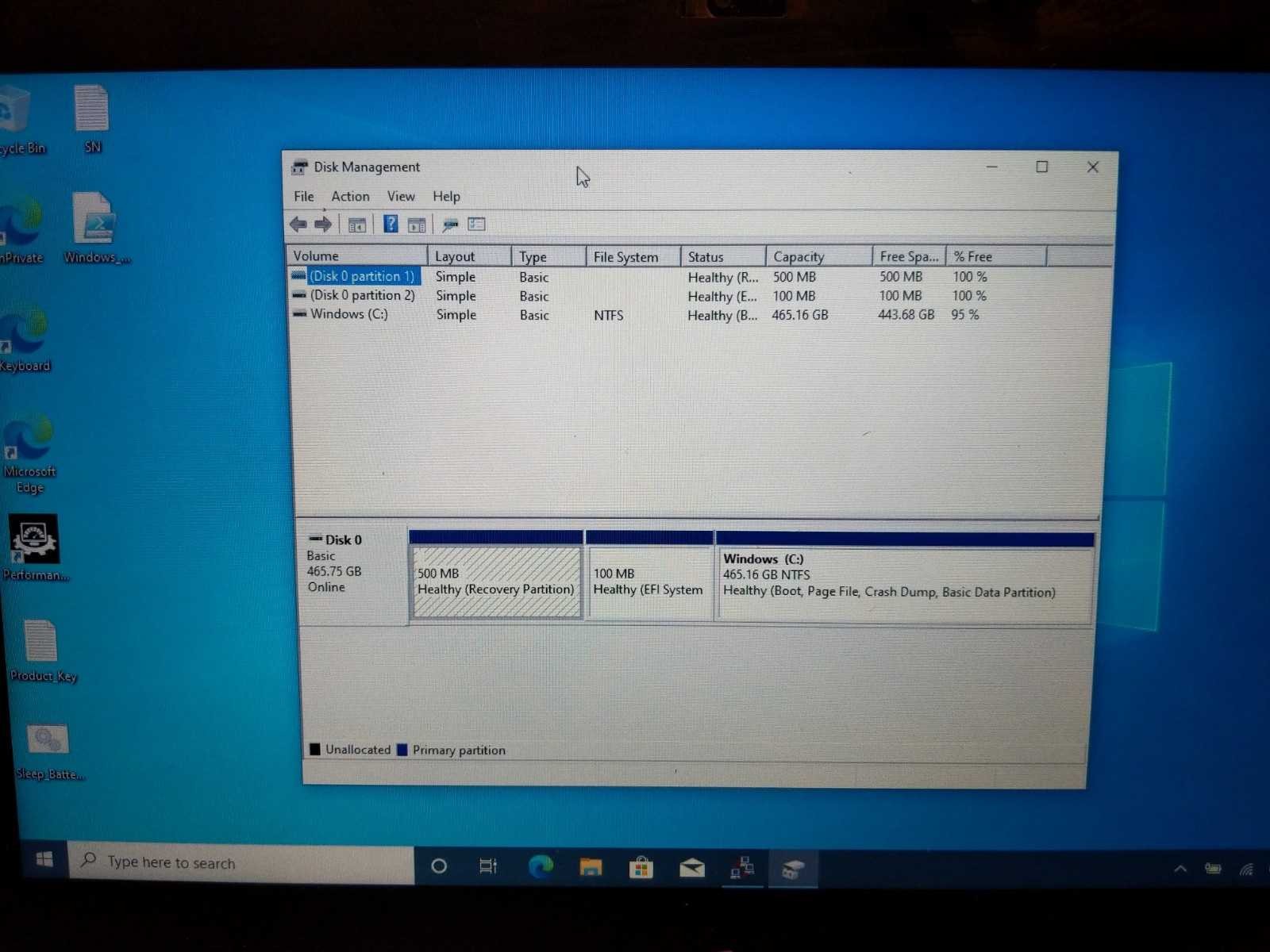This screenshot has width=1270, height=952.
Task: Open the Mail app from the taskbar
Action: [x=692, y=868]
